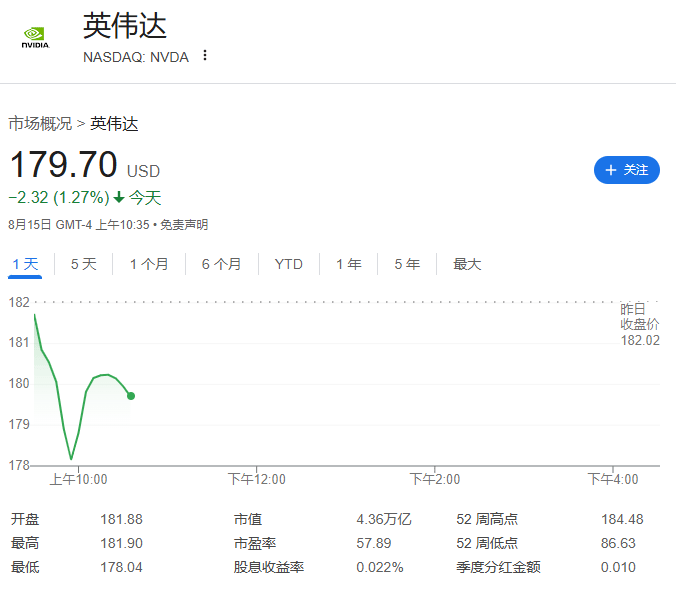Screen dimensions: 676x594
Task: Open the three-dot more options menu
Action: point(205,55)
